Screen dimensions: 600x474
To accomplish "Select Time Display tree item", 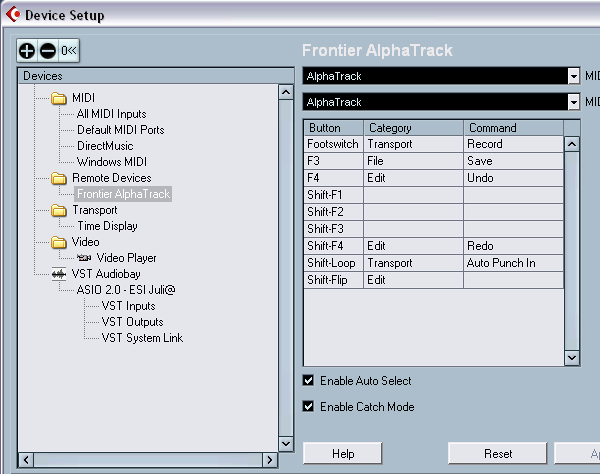I will tap(107, 226).
